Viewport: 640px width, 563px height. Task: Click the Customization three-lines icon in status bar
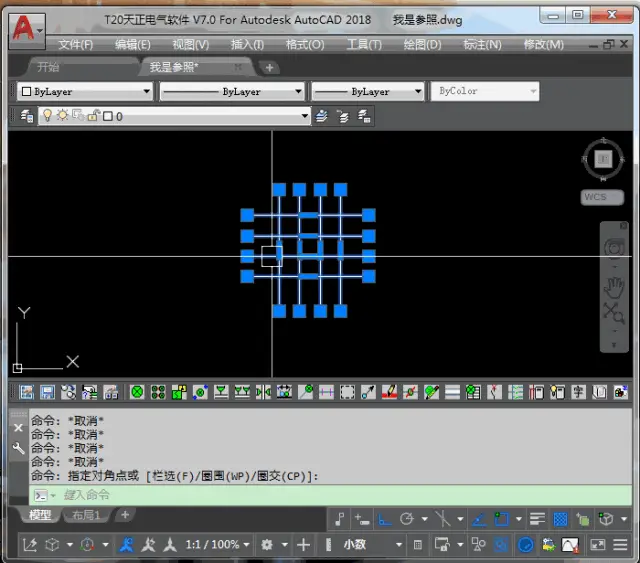click(x=620, y=544)
